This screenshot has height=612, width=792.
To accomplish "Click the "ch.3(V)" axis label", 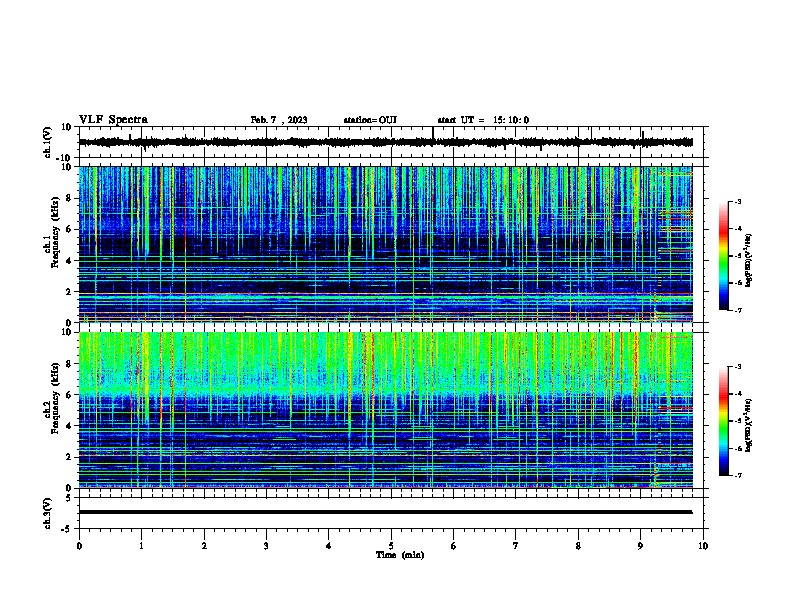I will 47,513.
